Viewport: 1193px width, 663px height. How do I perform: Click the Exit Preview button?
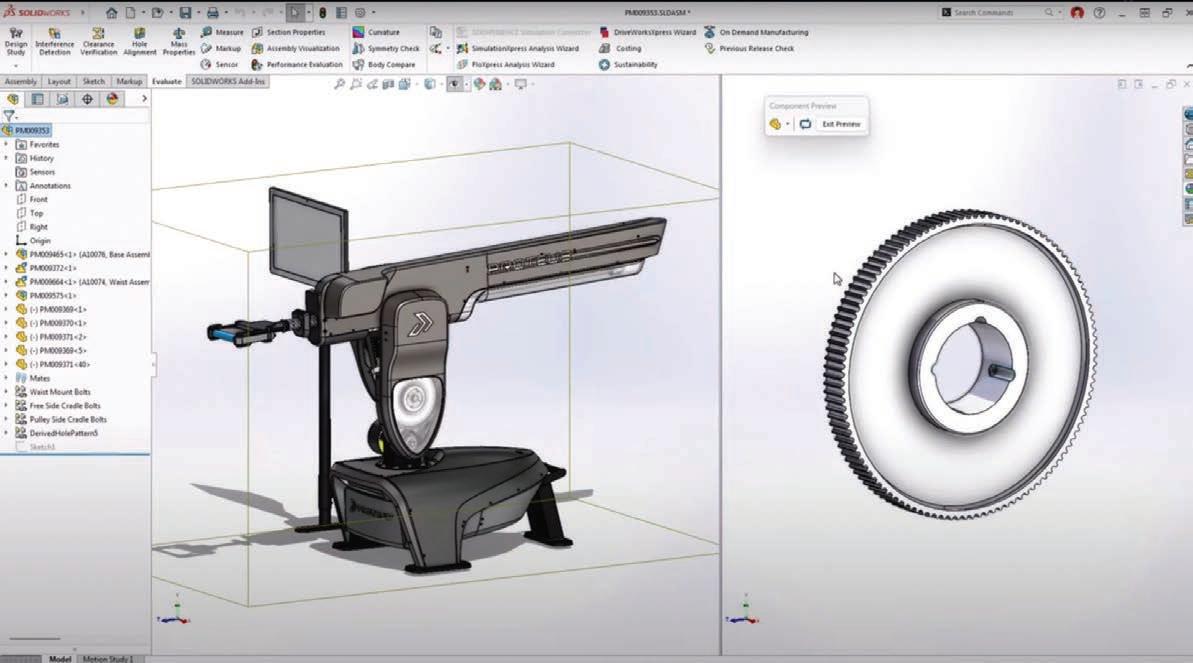(x=841, y=124)
